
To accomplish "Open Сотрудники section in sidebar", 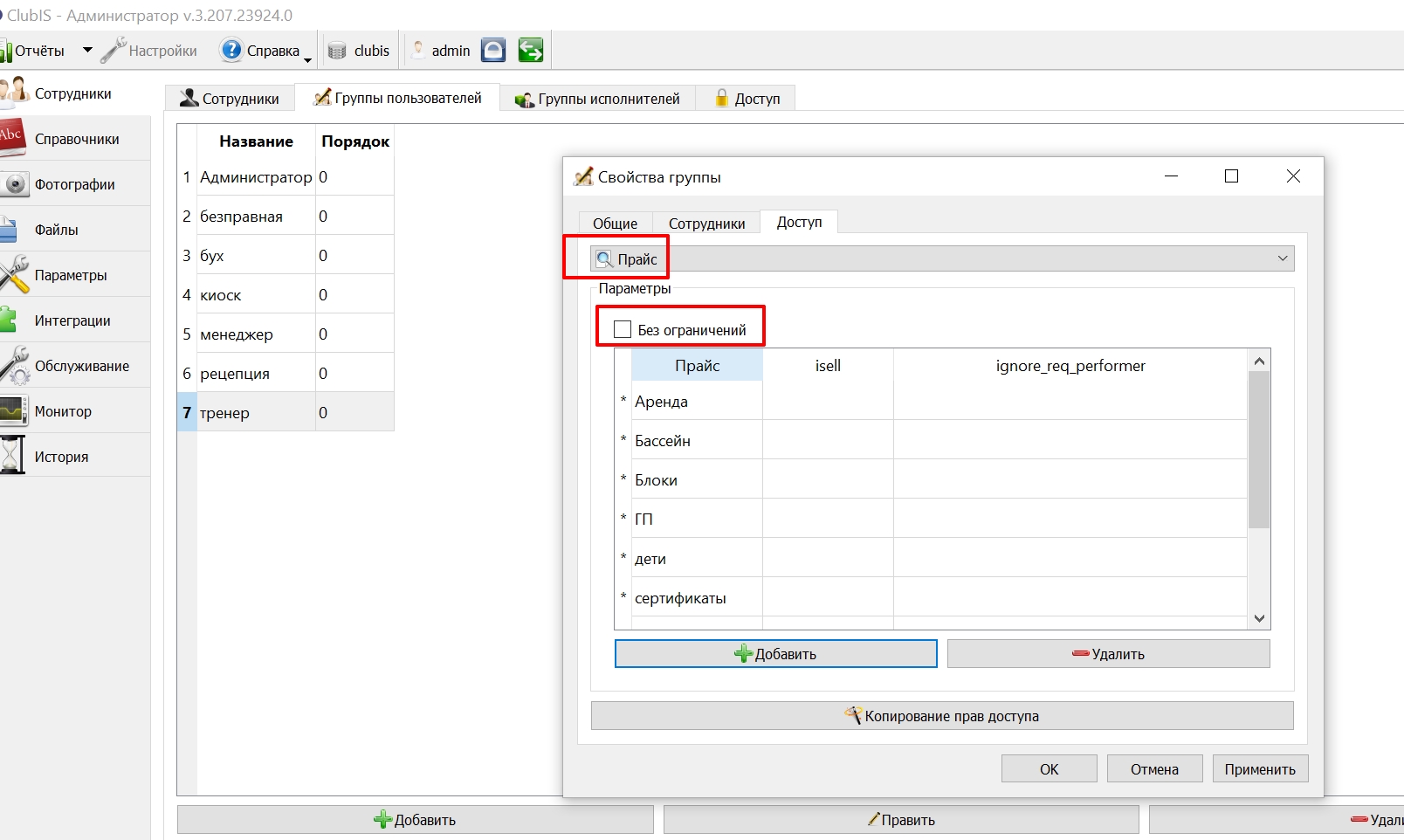I will pos(74,93).
